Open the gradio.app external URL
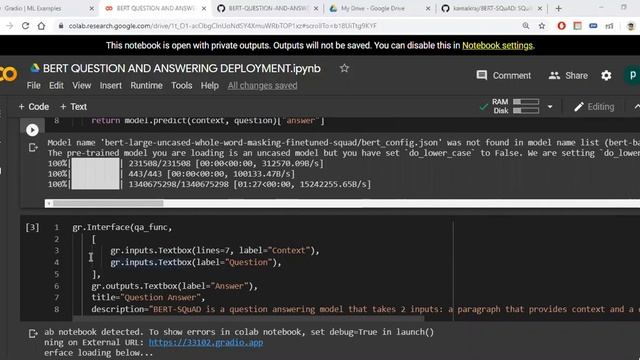Image resolution: width=640 pixels, height=360 pixels. pyautogui.click(x=206, y=342)
